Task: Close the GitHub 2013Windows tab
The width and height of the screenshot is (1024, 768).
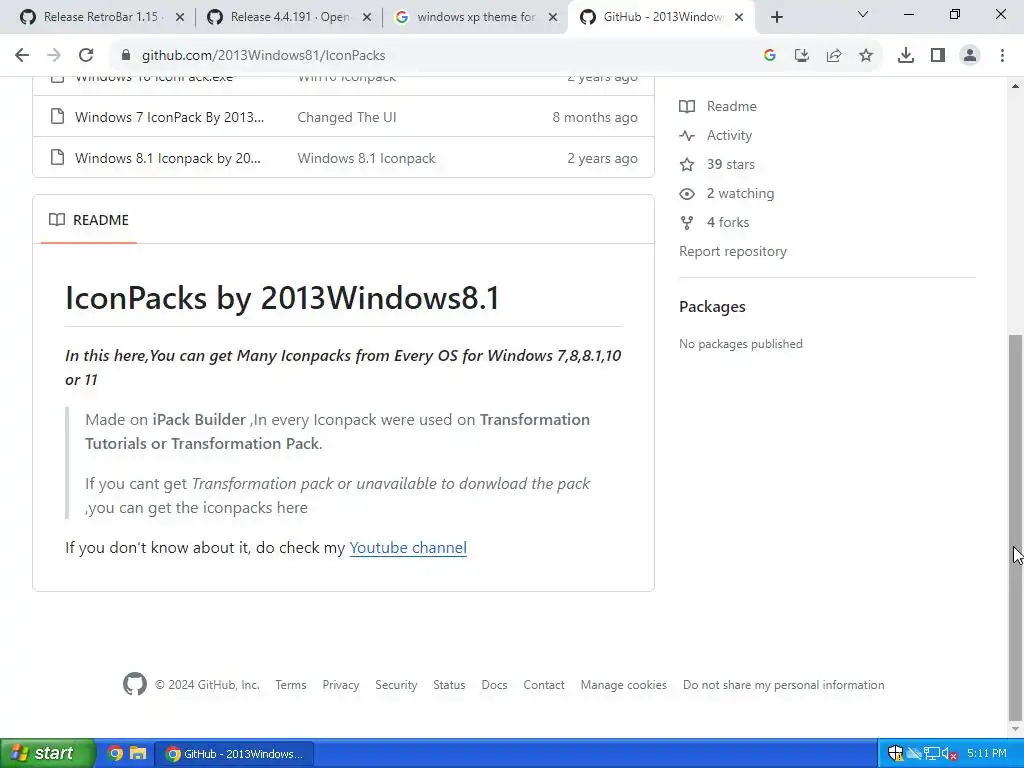Action: [739, 17]
